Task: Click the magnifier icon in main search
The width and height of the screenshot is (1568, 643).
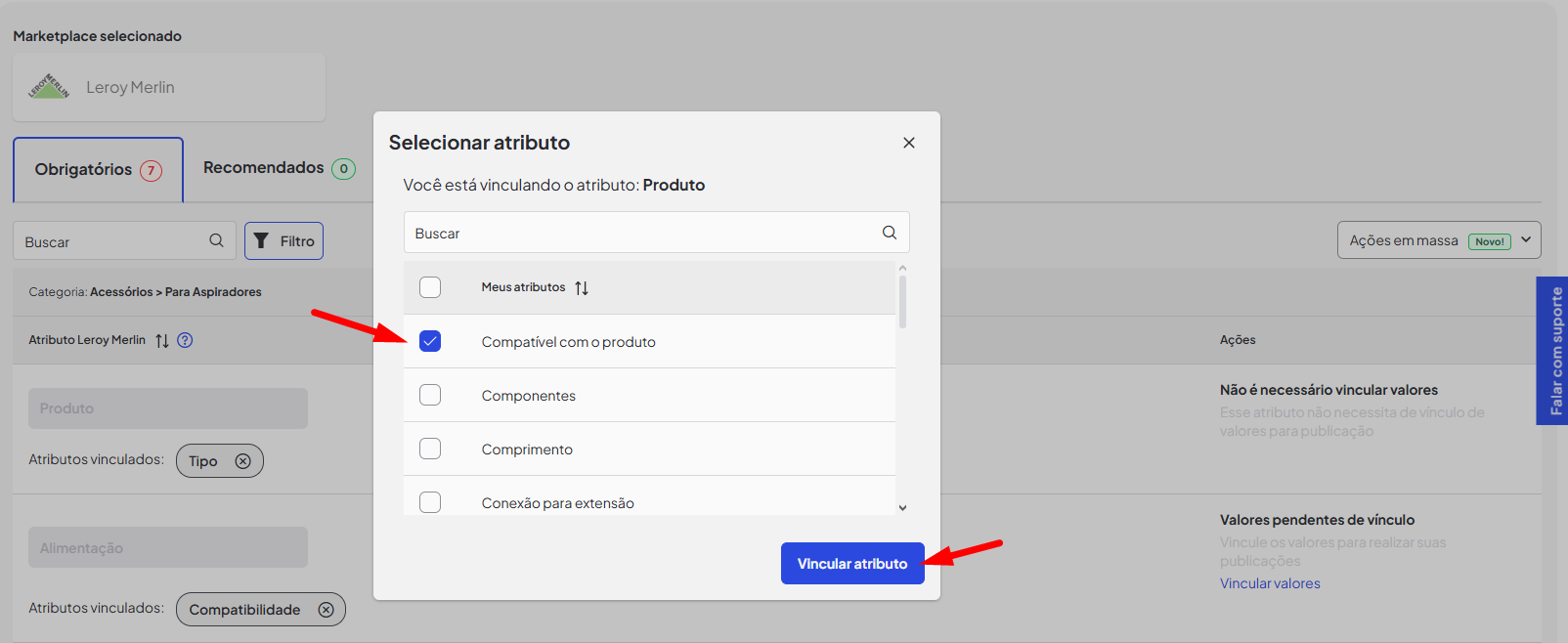Action: pyautogui.click(x=216, y=240)
